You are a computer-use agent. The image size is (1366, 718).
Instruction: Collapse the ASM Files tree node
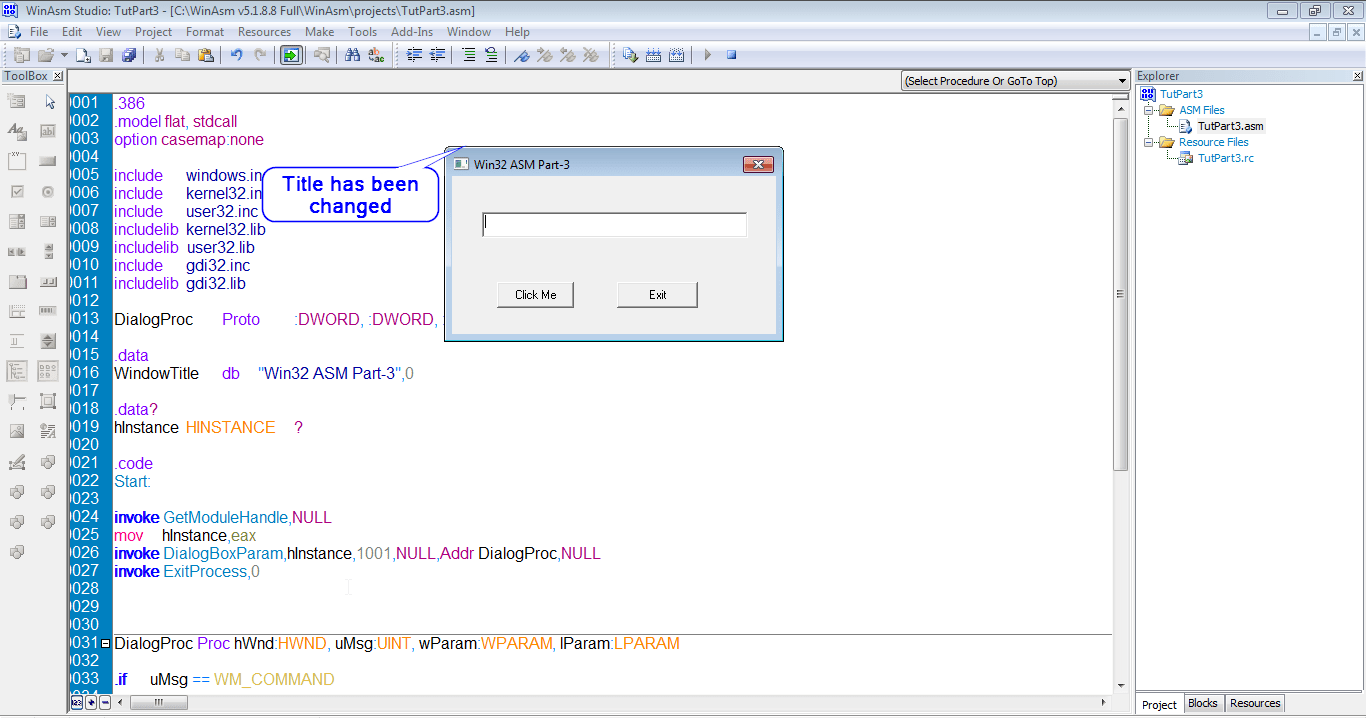[x=1149, y=110]
